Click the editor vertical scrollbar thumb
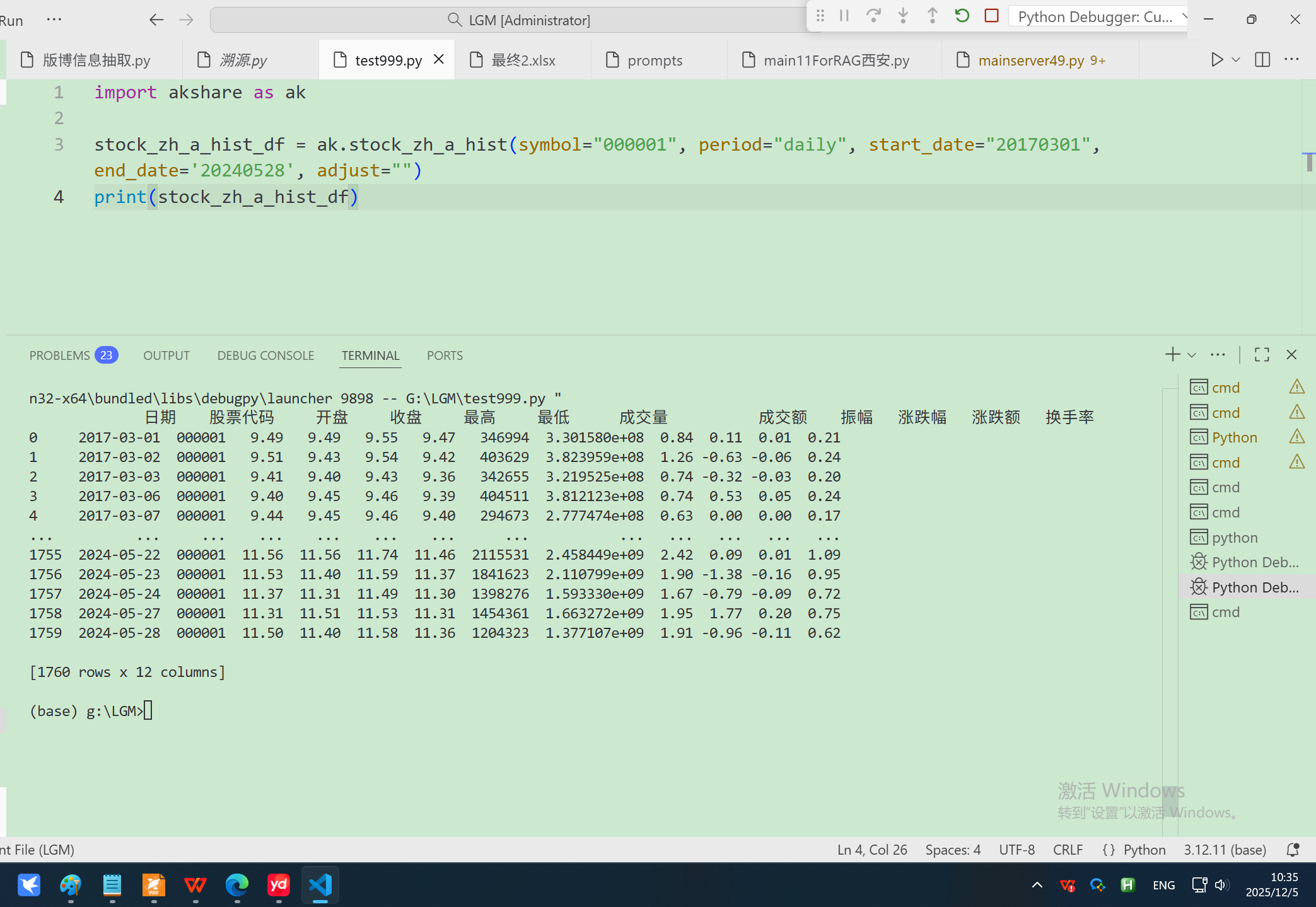 click(x=1309, y=162)
